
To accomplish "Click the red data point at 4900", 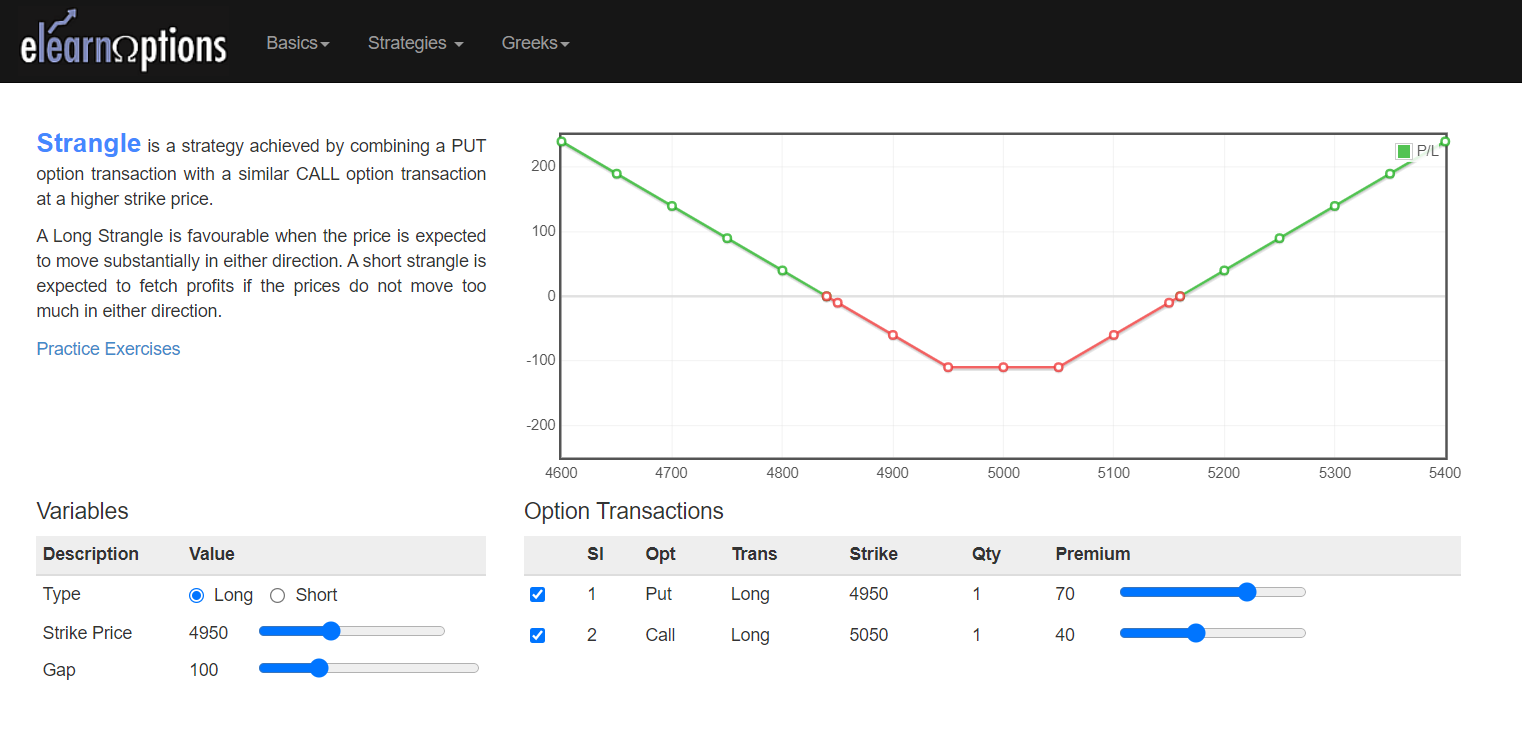I will point(893,335).
